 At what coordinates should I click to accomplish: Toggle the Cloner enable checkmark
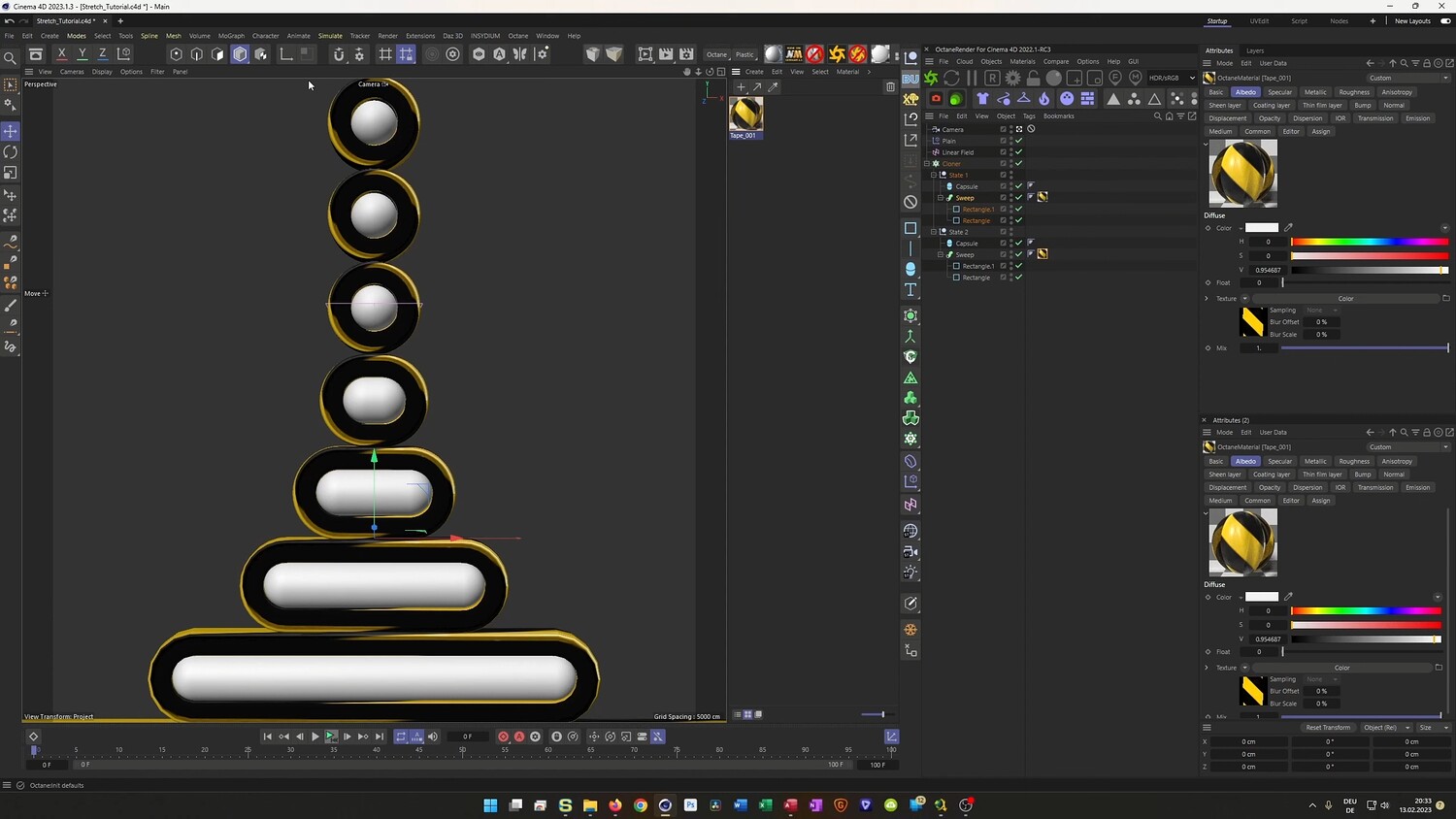pyautogui.click(x=1019, y=164)
